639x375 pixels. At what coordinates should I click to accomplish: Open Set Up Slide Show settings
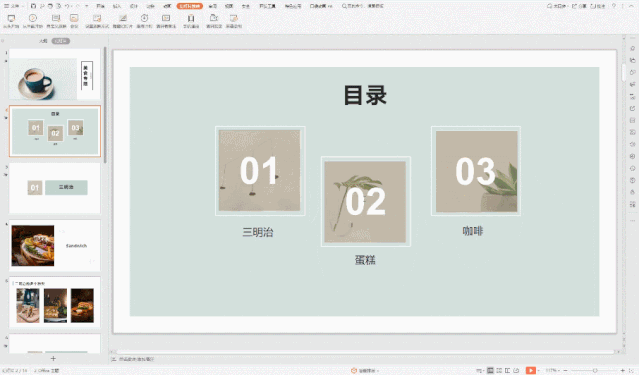click(97, 19)
